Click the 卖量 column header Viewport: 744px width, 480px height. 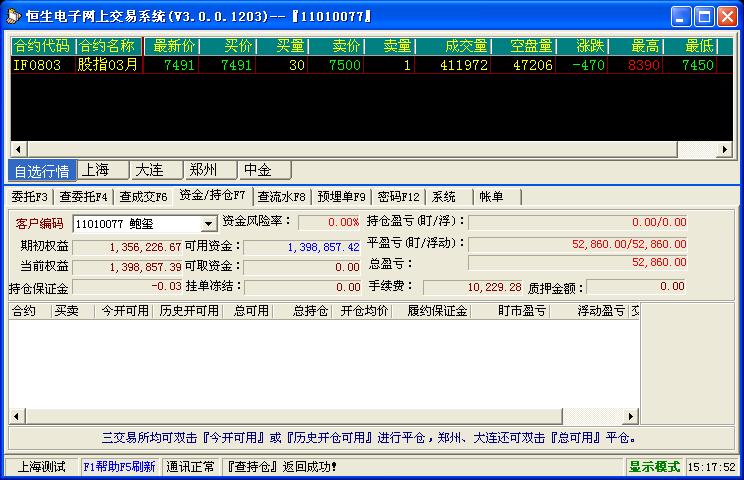point(390,46)
